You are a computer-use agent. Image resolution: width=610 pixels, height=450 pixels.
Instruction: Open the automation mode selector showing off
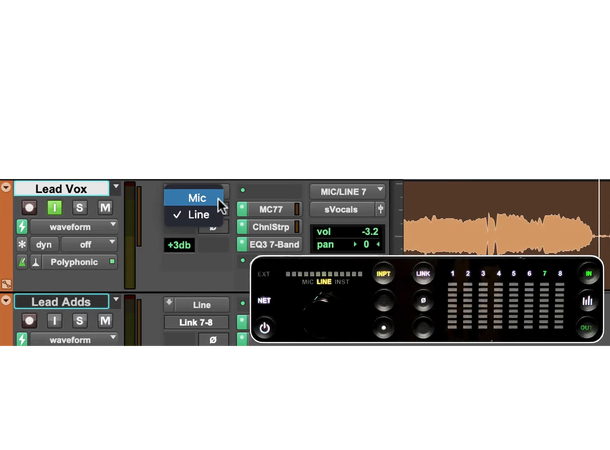tap(89, 244)
